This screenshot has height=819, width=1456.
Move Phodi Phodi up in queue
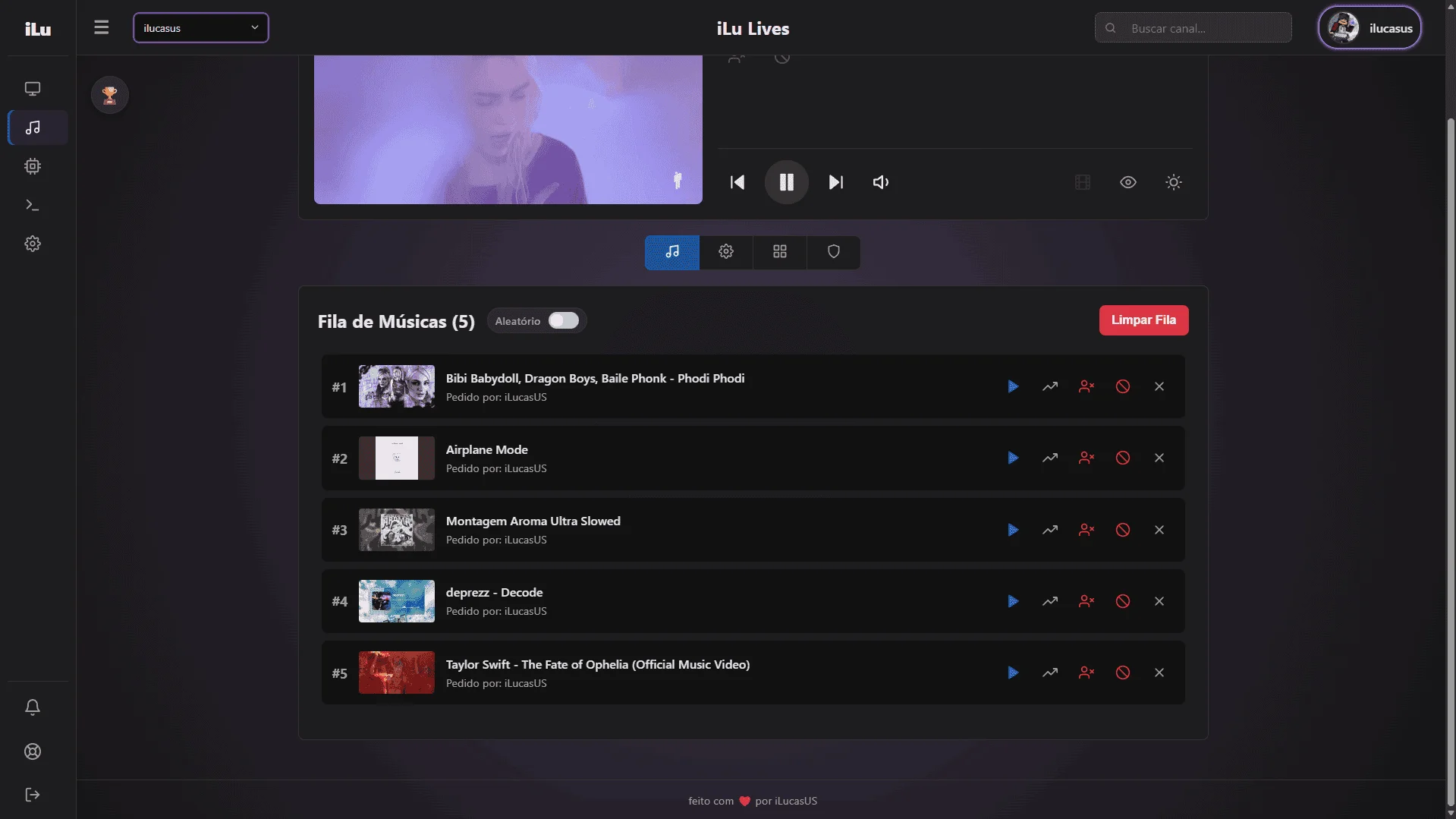(x=1050, y=386)
